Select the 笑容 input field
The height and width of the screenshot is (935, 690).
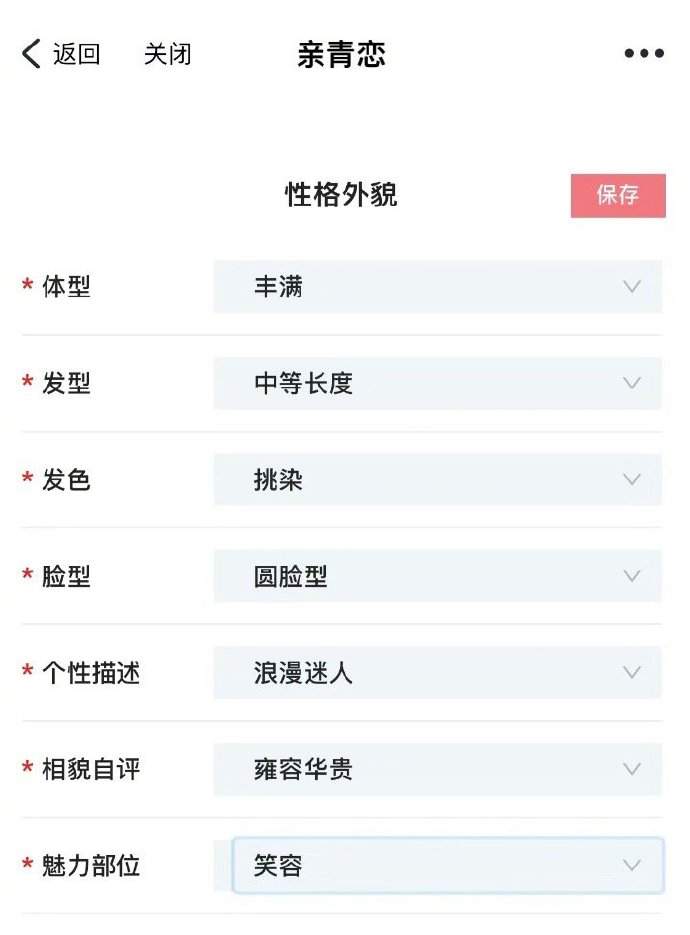coord(400,866)
